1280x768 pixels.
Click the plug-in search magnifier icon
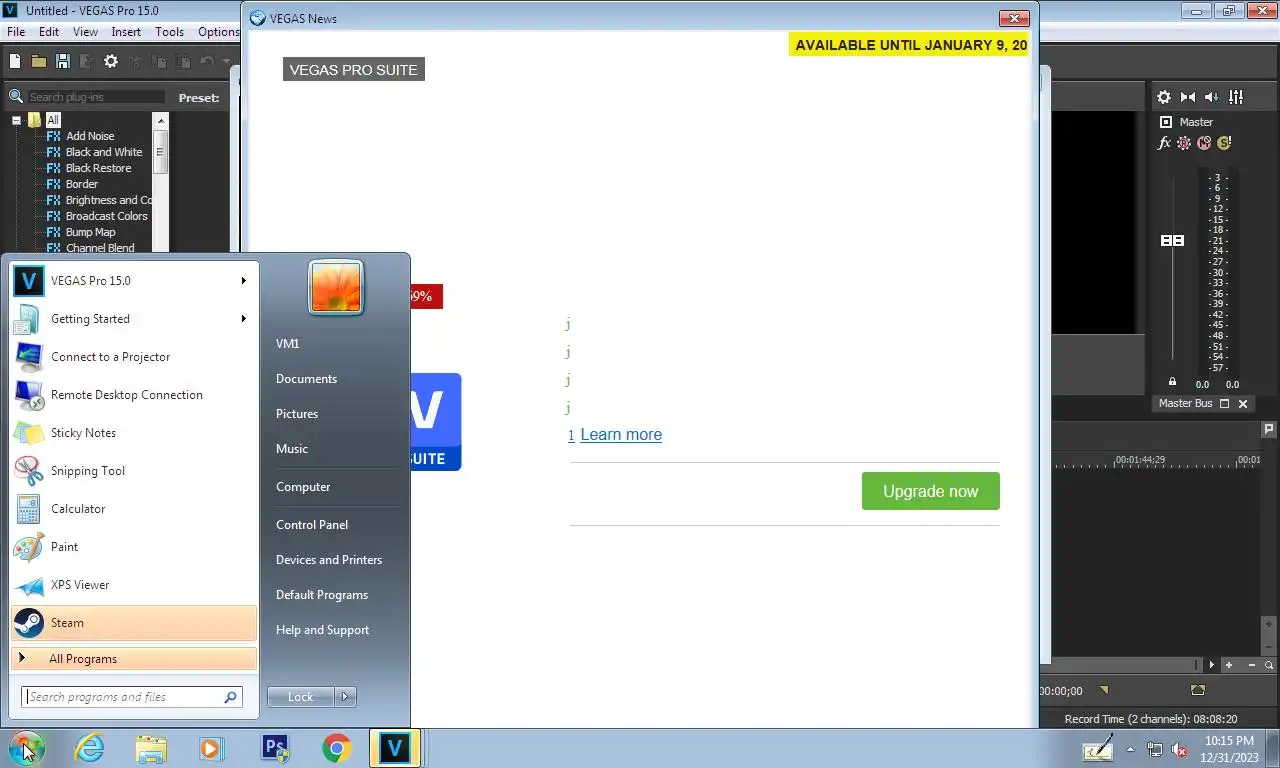coord(16,97)
